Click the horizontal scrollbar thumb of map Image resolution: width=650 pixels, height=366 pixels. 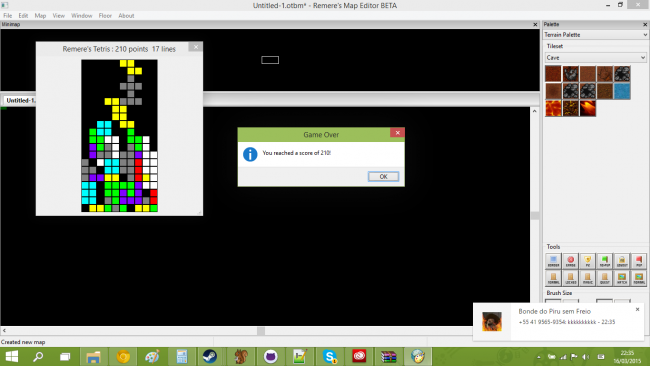click(261, 331)
